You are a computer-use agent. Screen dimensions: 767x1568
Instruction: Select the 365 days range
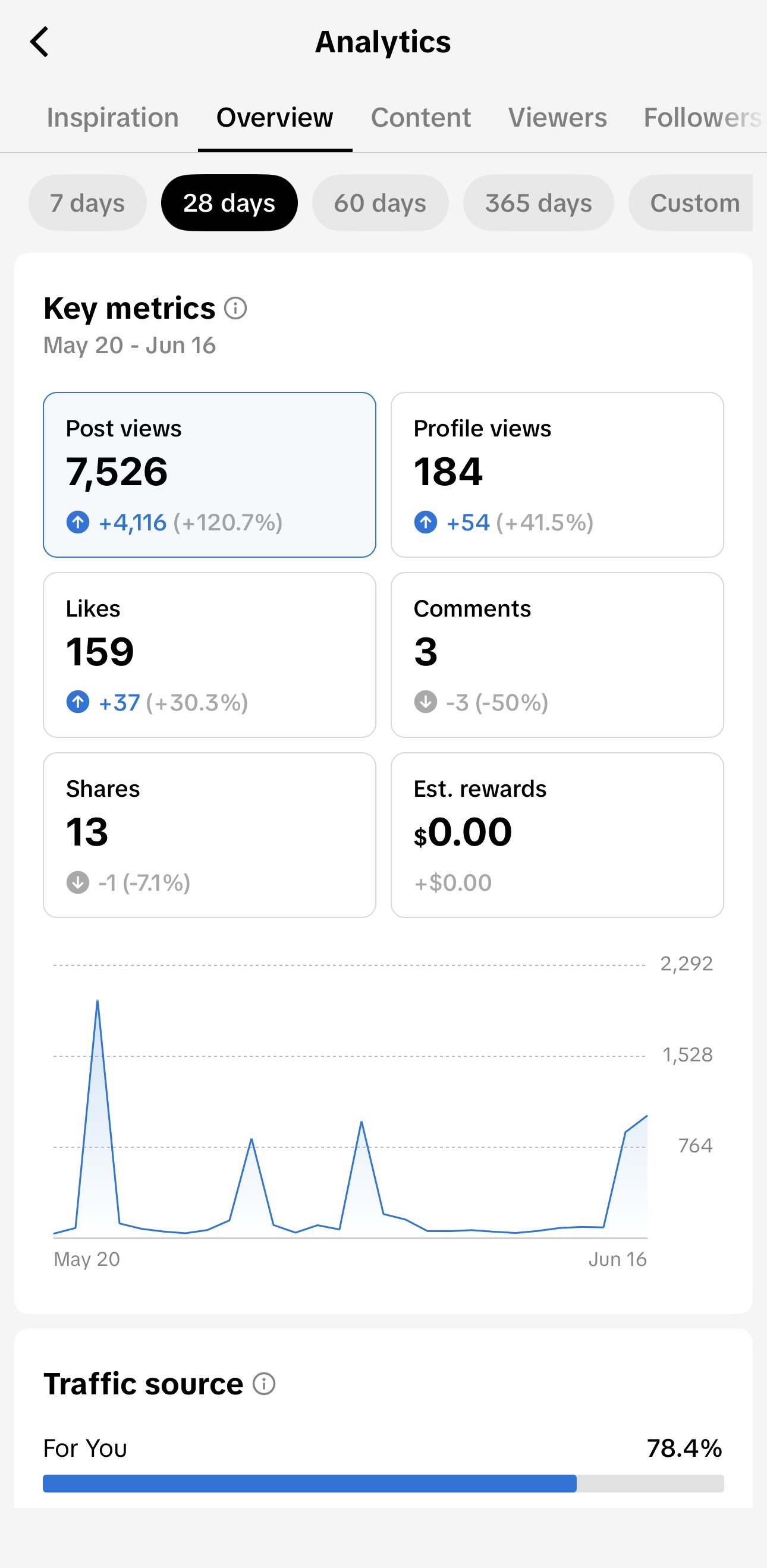[539, 203]
